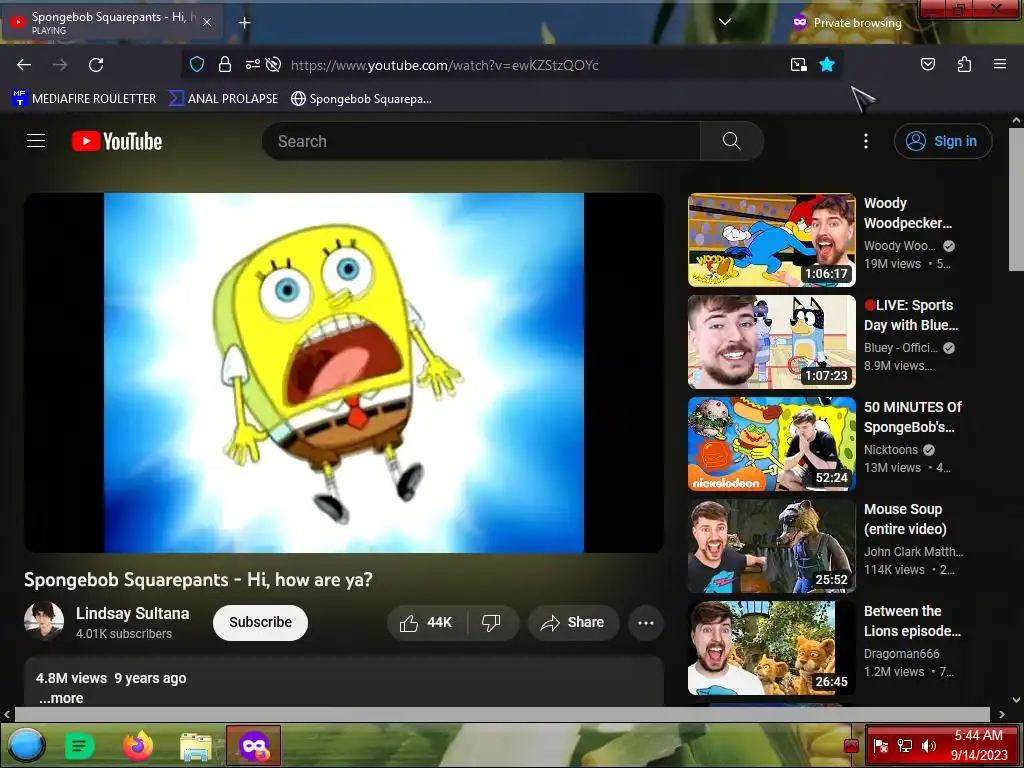
Task: Expand description with ...more
Action: 61,698
